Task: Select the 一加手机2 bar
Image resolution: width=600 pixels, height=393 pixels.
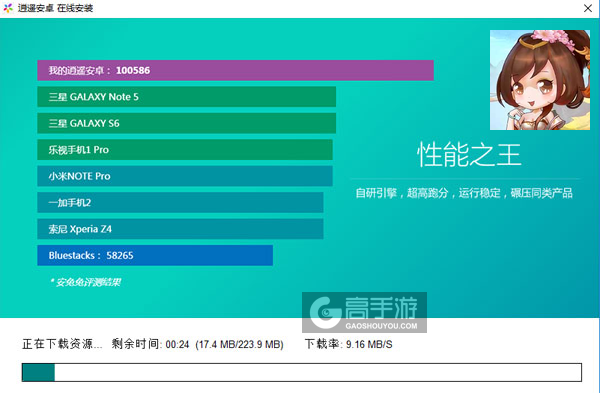Action: click(180, 202)
